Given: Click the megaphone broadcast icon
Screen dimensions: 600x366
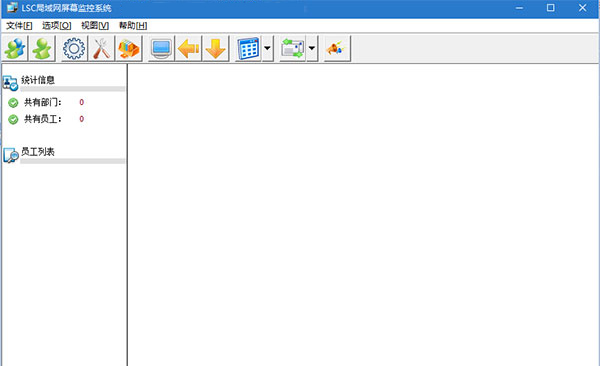Looking at the screenshot, I should [x=337, y=49].
